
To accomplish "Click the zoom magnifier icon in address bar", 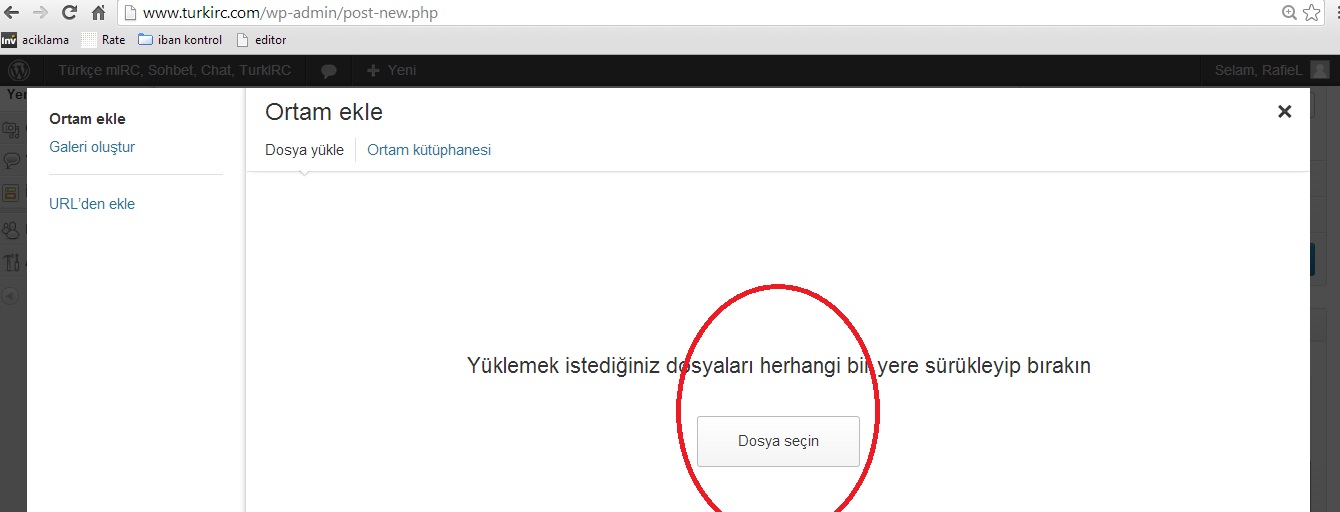I will [1290, 13].
